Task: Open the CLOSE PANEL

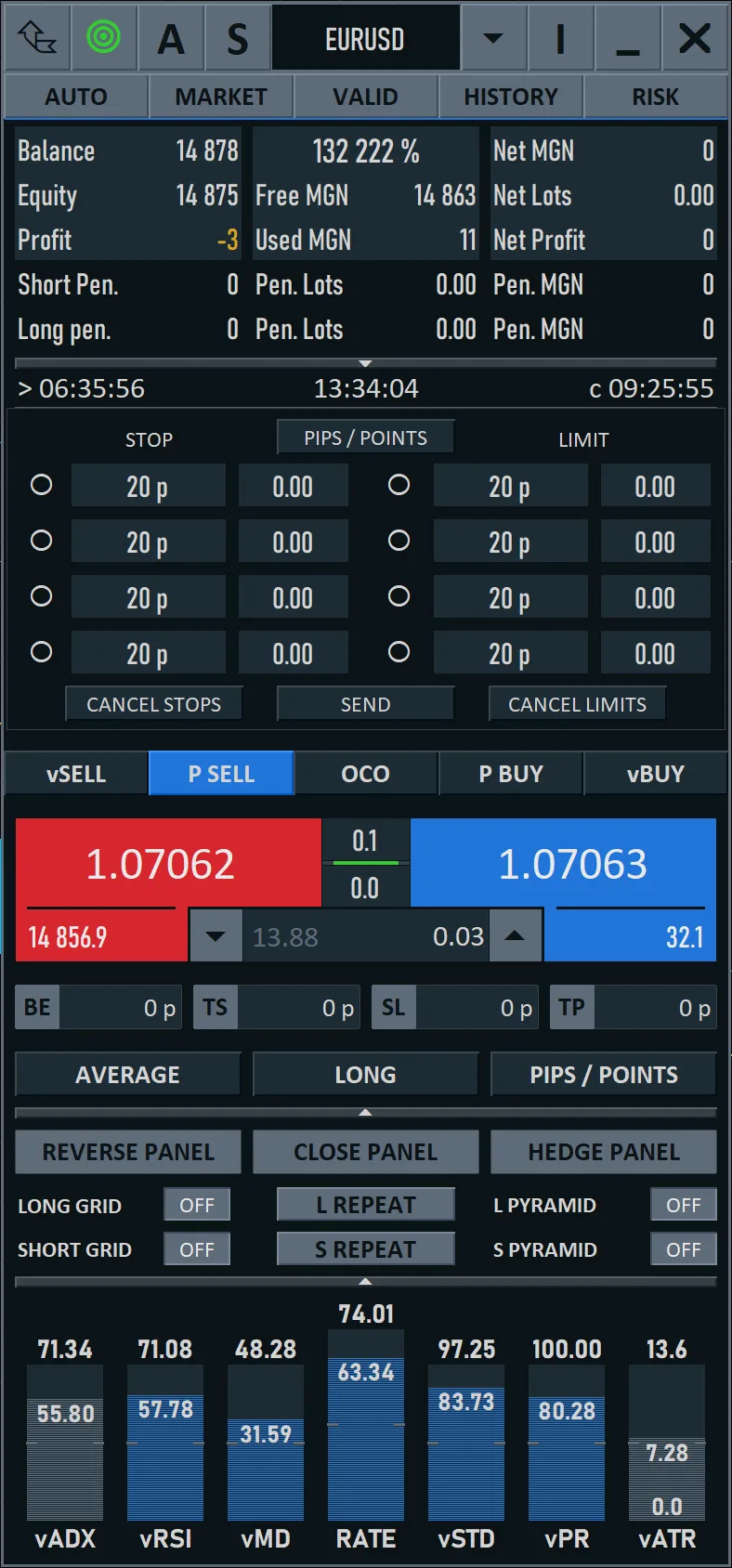Action: 366,1152
